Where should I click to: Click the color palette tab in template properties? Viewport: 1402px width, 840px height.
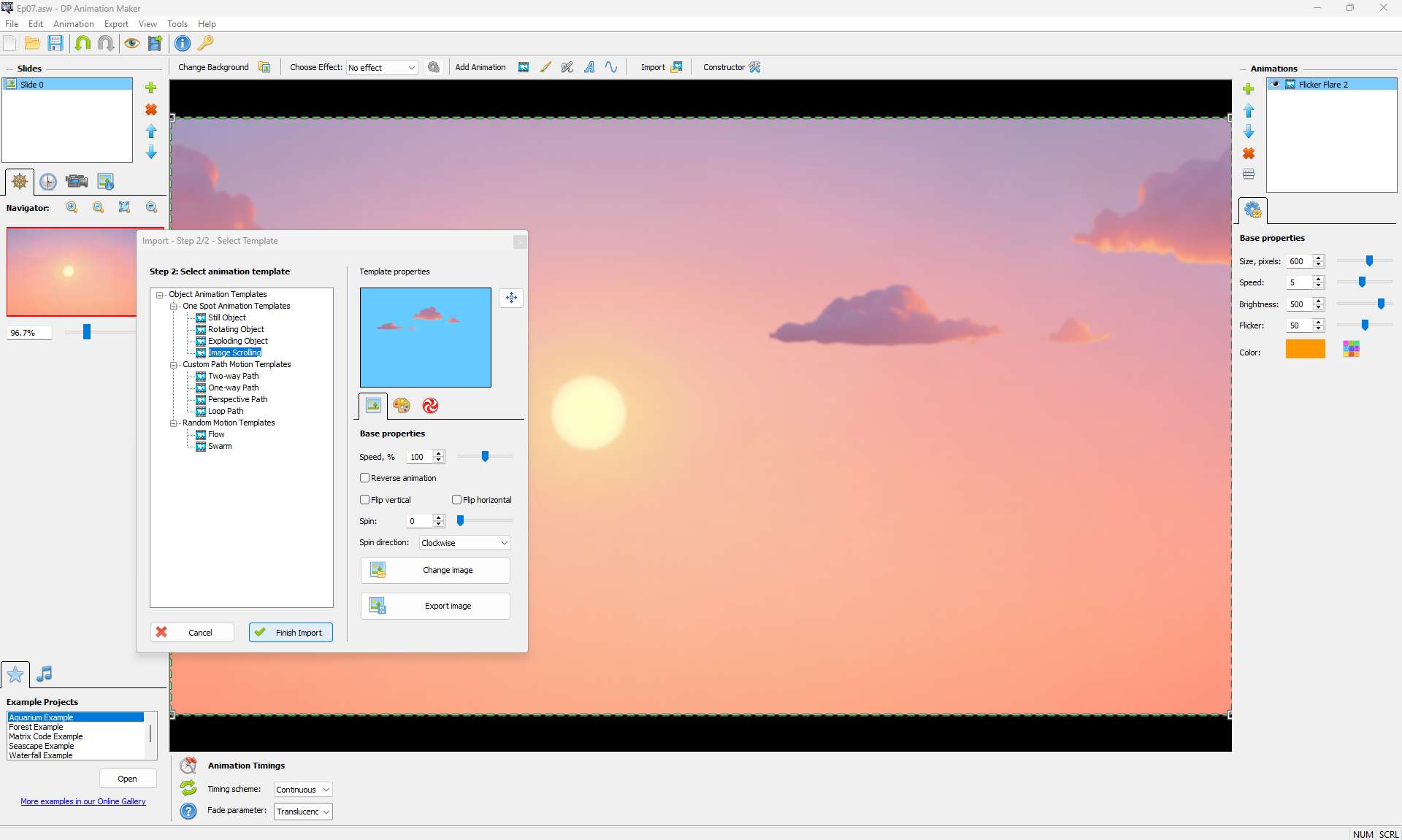pos(402,406)
